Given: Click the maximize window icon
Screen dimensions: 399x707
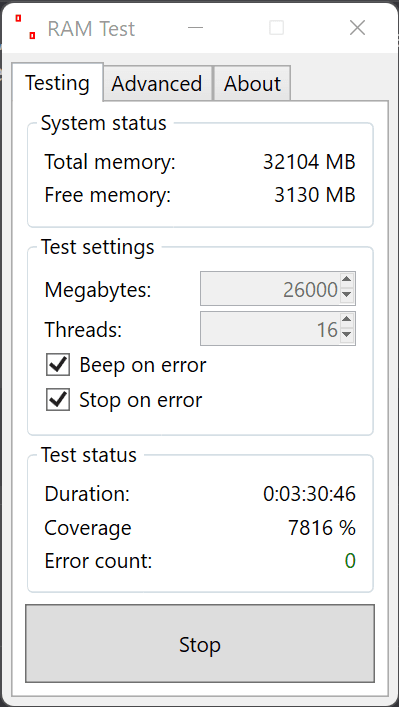Looking at the screenshot, I should [x=276, y=28].
